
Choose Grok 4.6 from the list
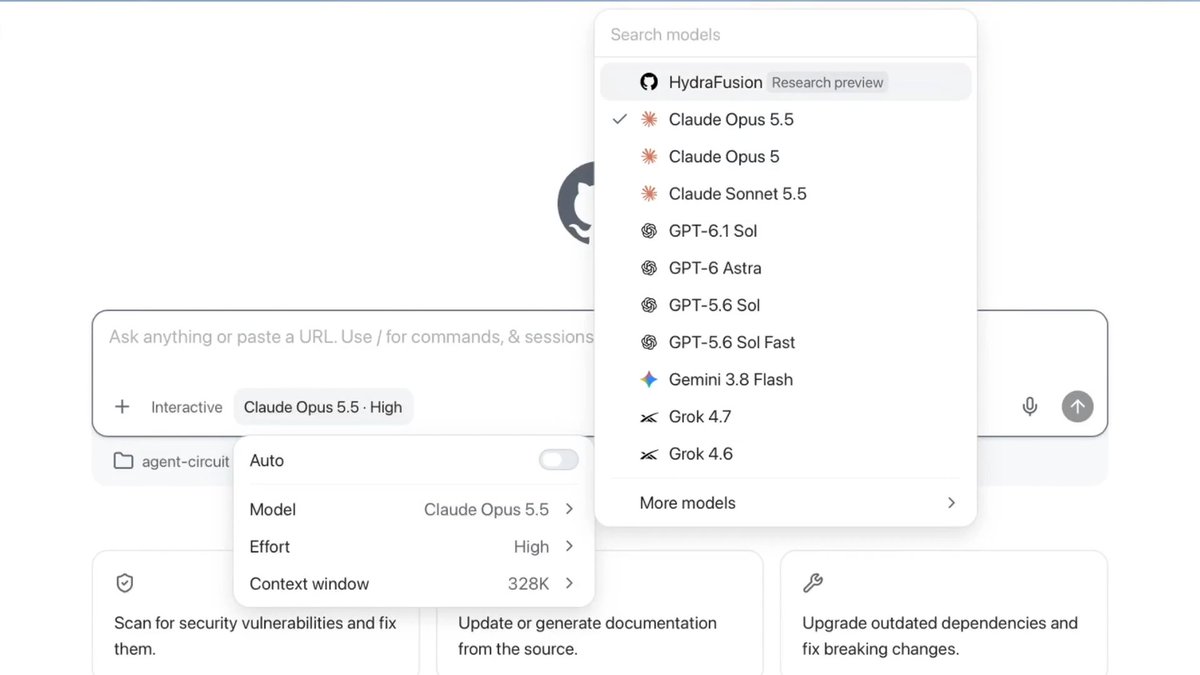pos(786,454)
